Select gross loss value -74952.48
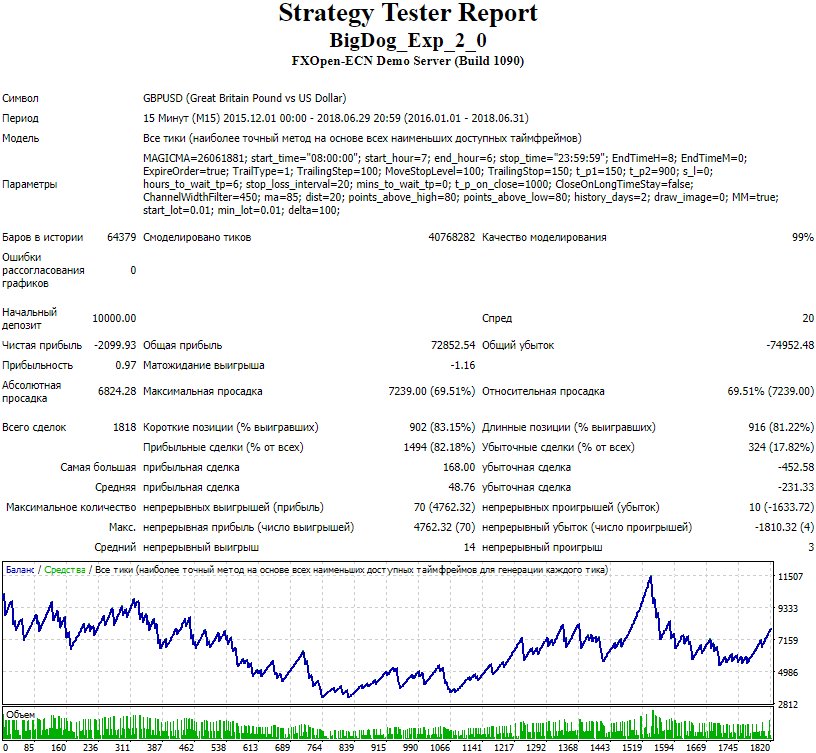Viewport: 816px width, 753px height. 790,345
